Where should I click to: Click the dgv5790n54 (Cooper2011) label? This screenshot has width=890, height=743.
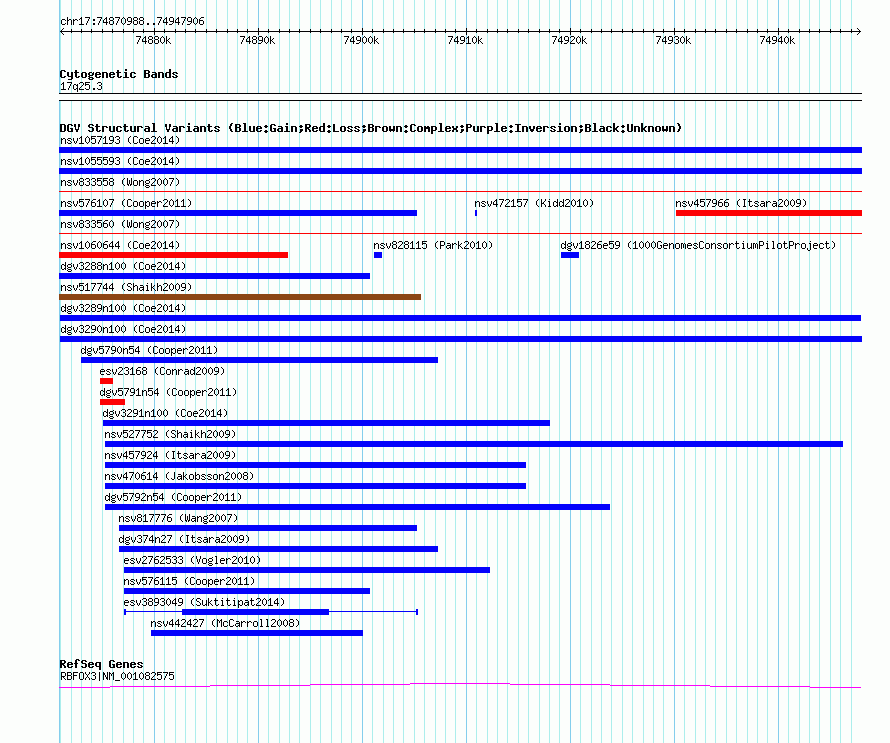point(149,350)
